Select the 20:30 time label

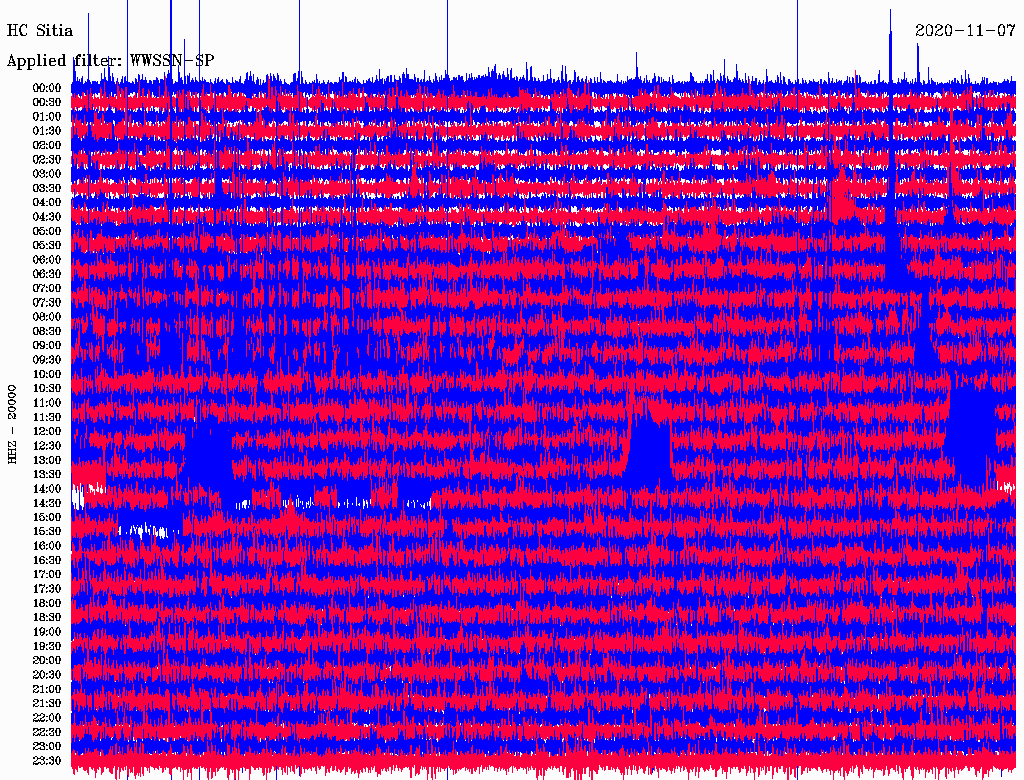[x=47, y=675]
